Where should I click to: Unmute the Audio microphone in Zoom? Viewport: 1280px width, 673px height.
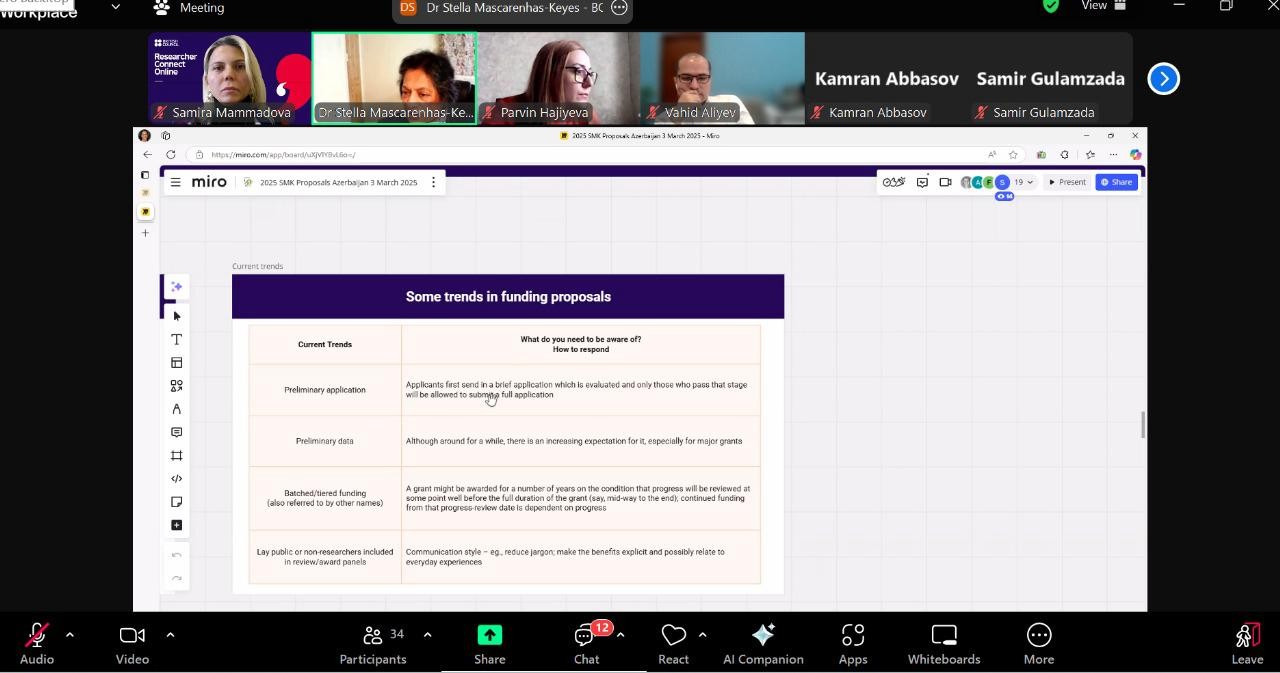(37, 644)
